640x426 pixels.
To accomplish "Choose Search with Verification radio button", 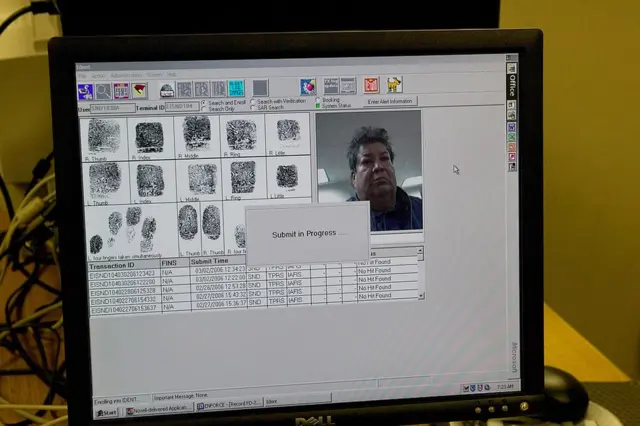I will tap(252, 101).
